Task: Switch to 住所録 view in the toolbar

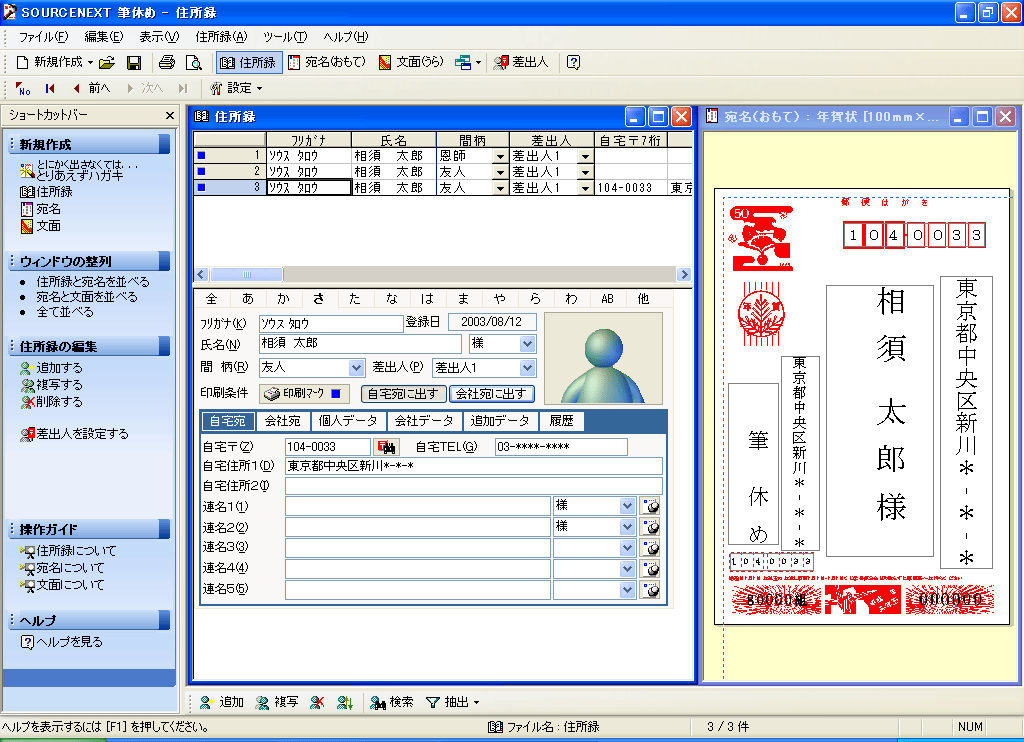Action: (x=249, y=63)
